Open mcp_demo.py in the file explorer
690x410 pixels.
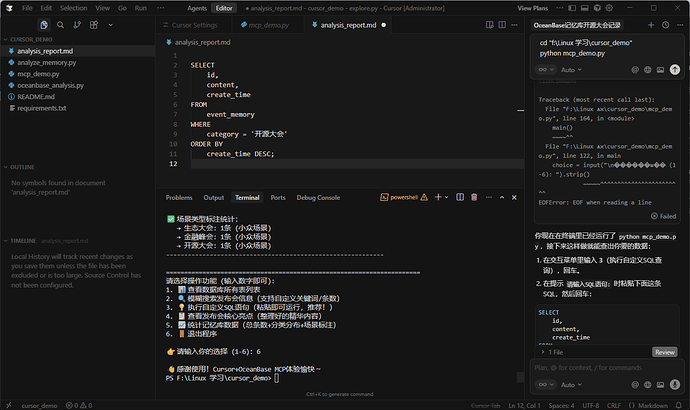(x=36, y=74)
